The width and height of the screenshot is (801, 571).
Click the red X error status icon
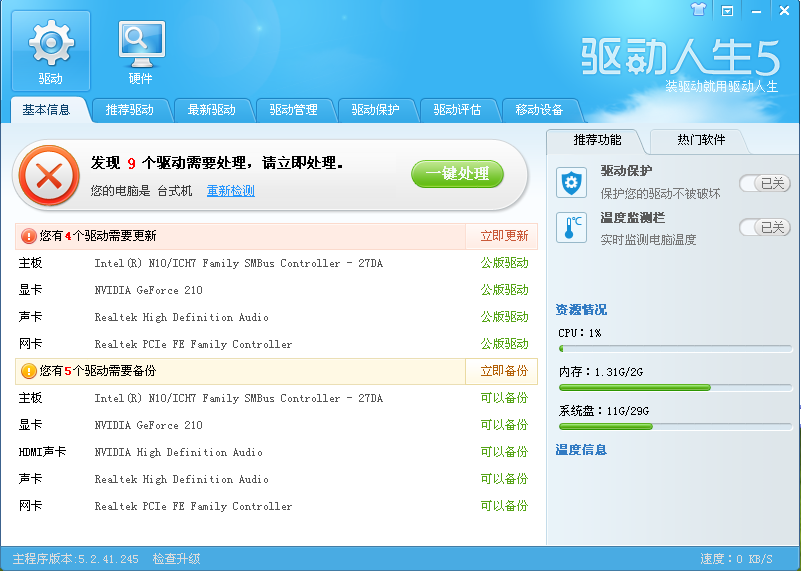tap(49, 176)
